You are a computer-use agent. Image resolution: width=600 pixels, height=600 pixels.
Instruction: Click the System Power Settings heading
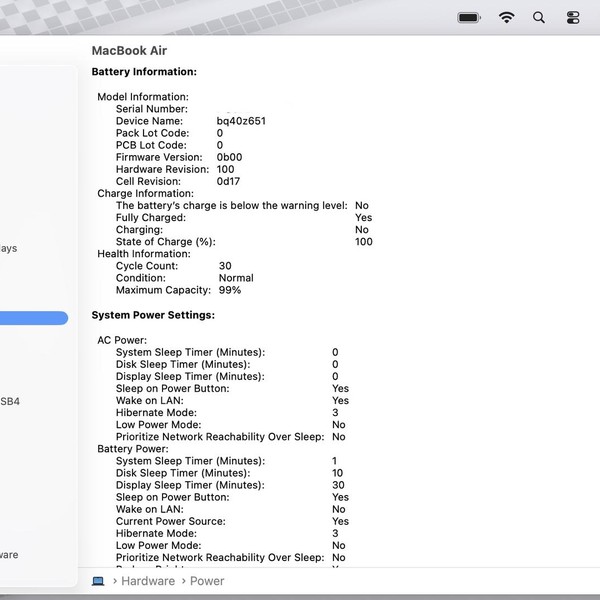click(153, 315)
